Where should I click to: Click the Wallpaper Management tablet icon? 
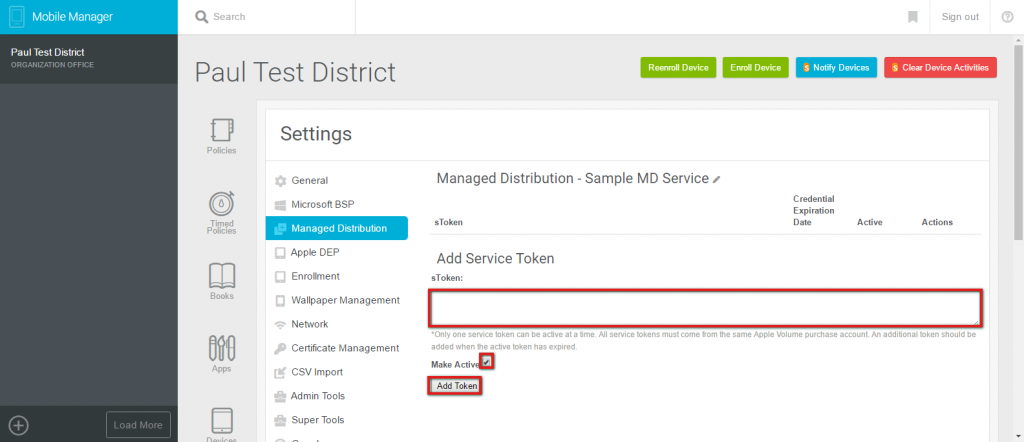pos(280,300)
